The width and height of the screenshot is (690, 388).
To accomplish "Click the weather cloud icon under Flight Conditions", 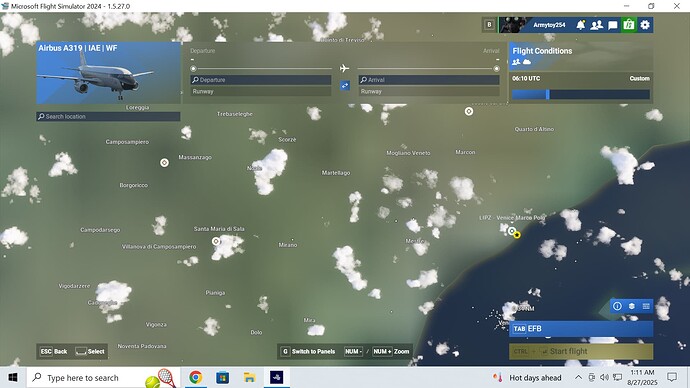I will [527, 62].
